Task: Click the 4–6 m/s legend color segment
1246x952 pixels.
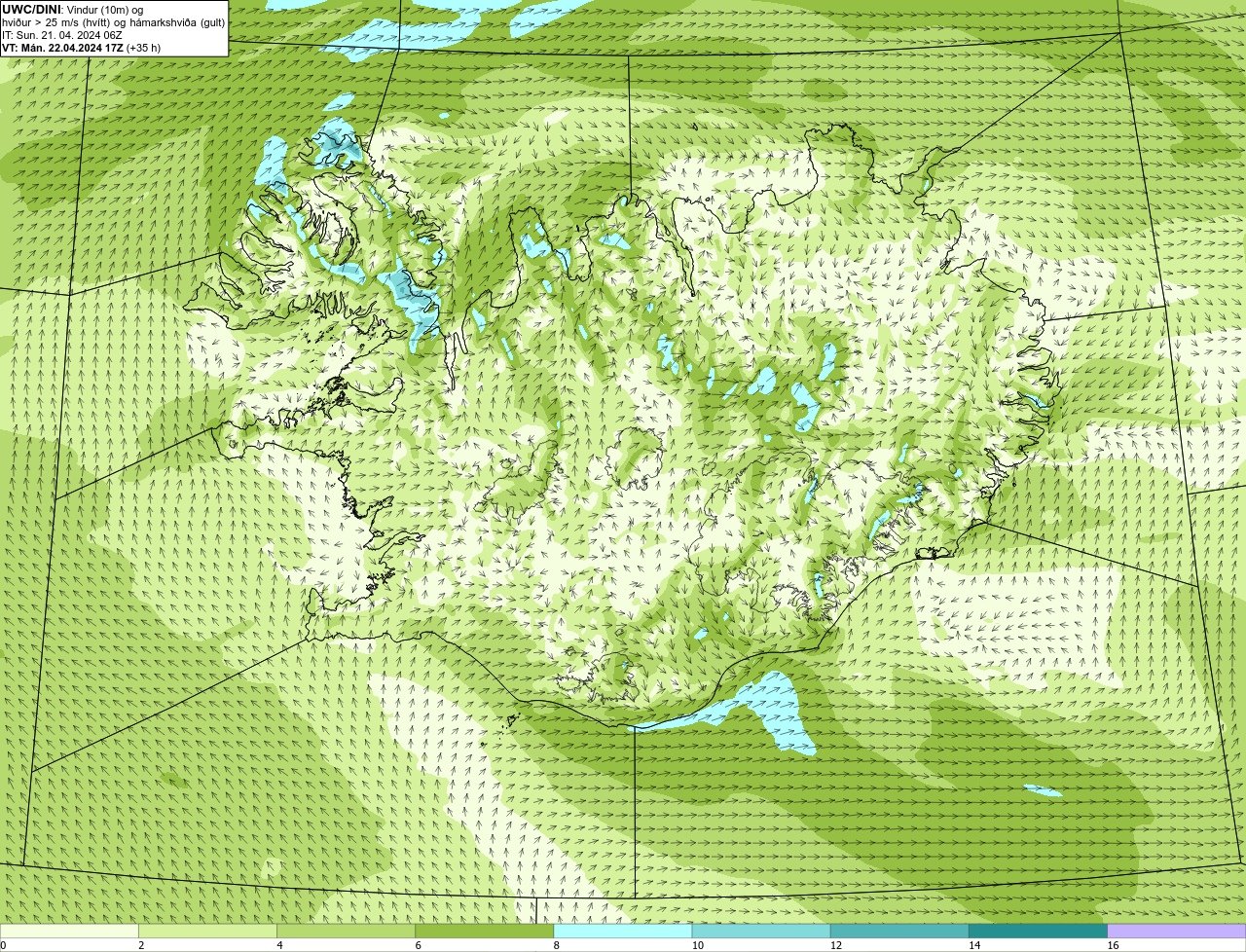Action: click(347, 932)
